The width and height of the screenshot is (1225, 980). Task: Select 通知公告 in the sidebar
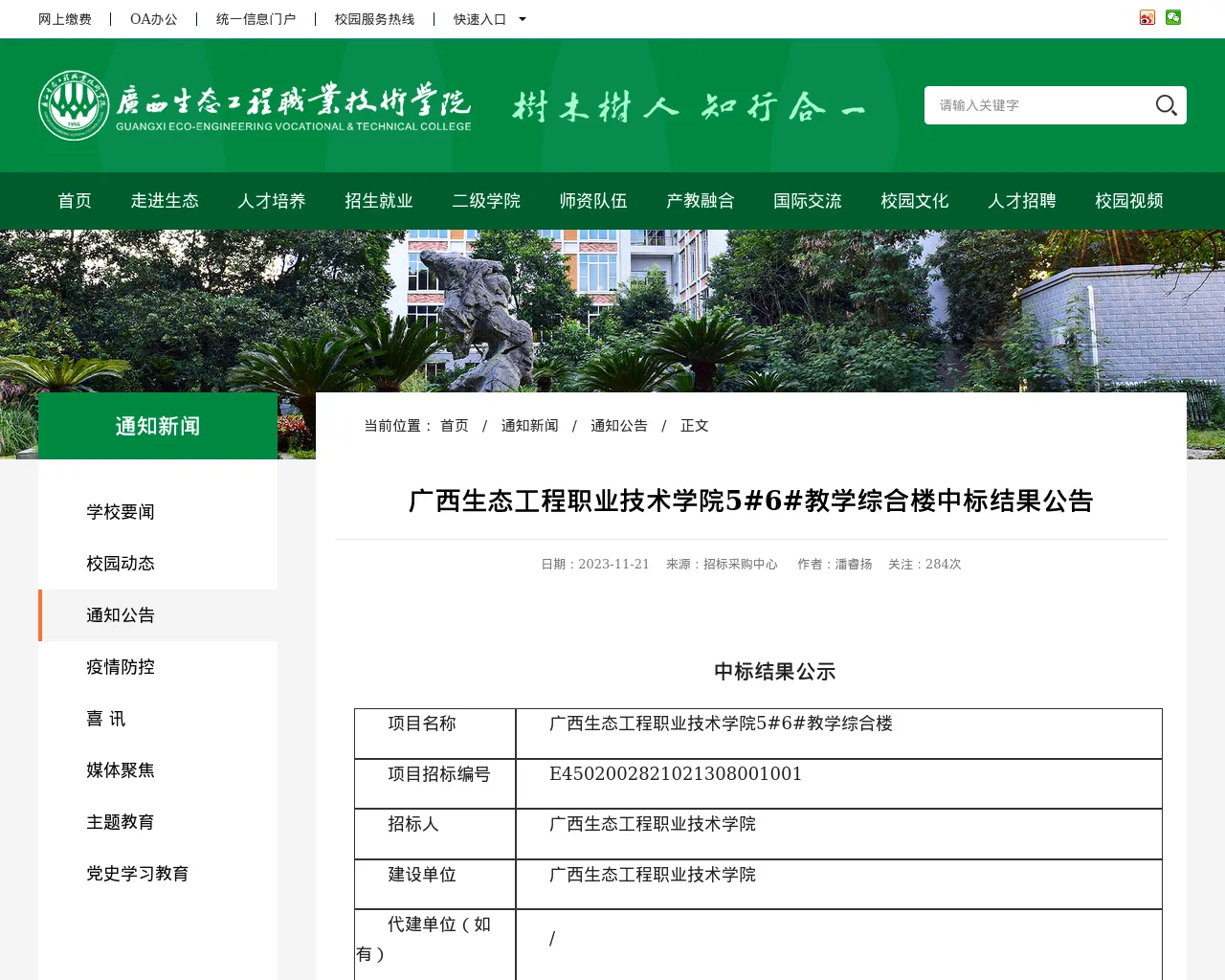point(121,615)
